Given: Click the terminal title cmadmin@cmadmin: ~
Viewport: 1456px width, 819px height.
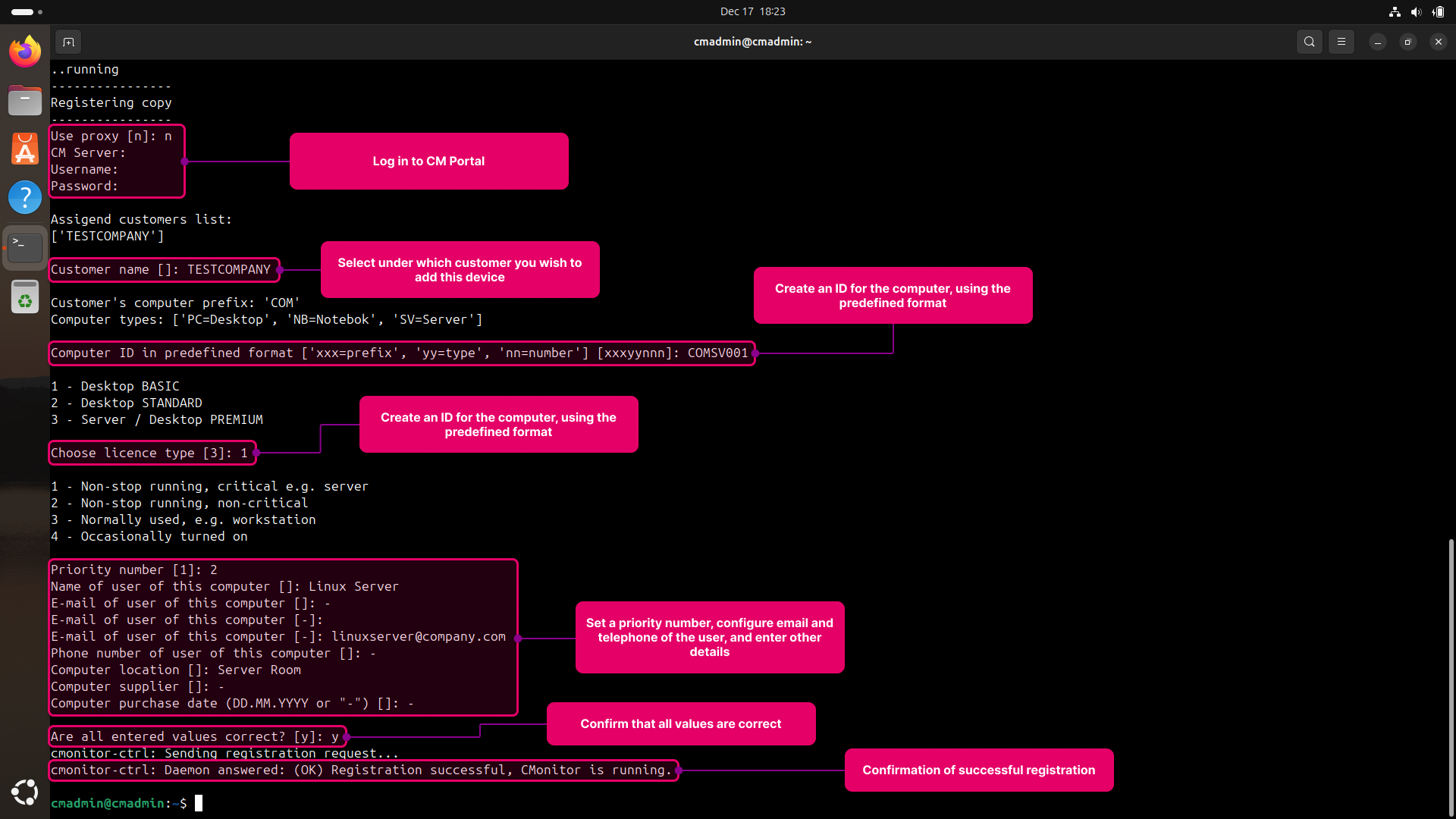Looking at the screenshot, I should point(752,42).
